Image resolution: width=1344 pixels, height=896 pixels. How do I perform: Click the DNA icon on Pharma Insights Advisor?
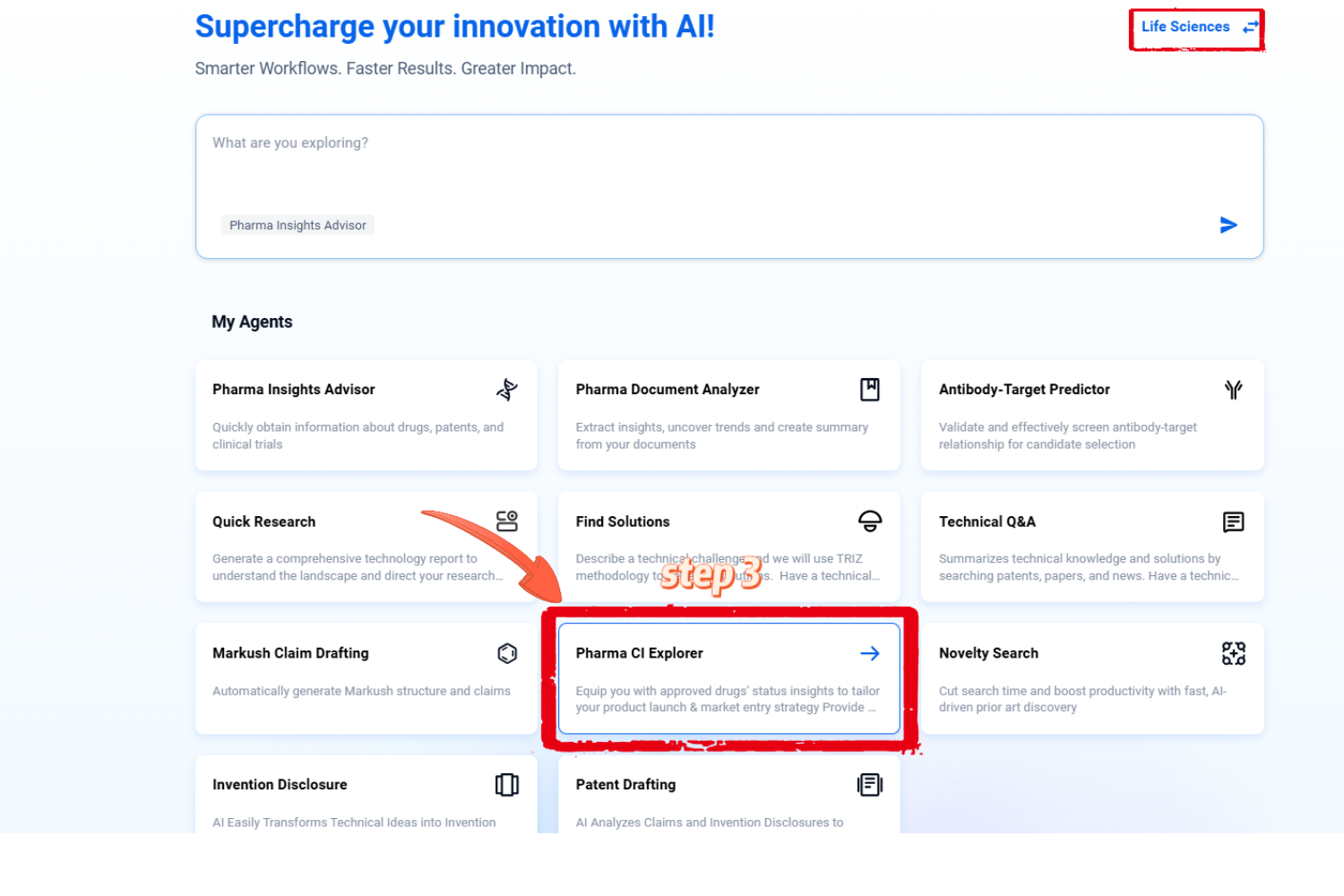click(507, 390)
